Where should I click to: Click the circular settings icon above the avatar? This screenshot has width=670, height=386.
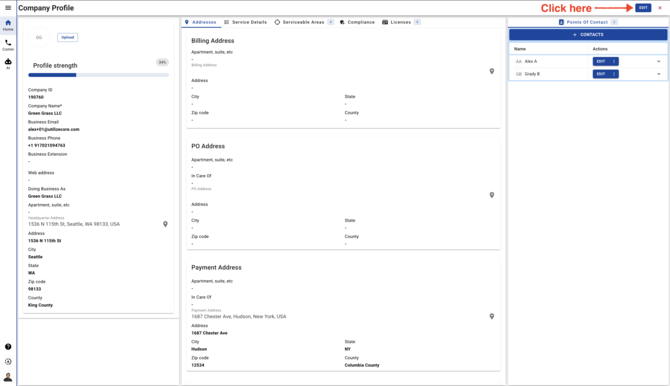coord(8,362)
